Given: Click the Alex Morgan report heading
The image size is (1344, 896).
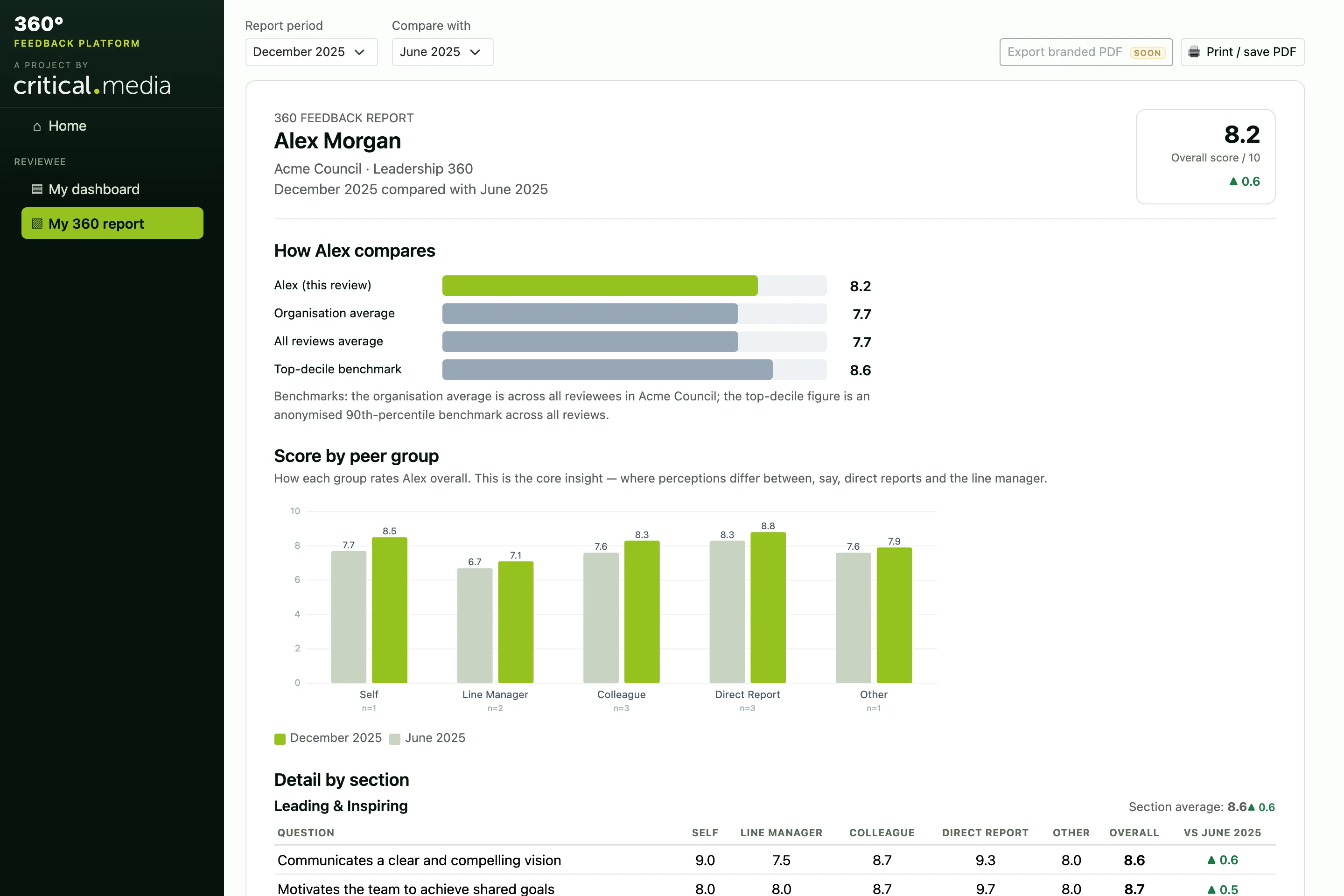Looking at the screenshot, I should 338,141.
